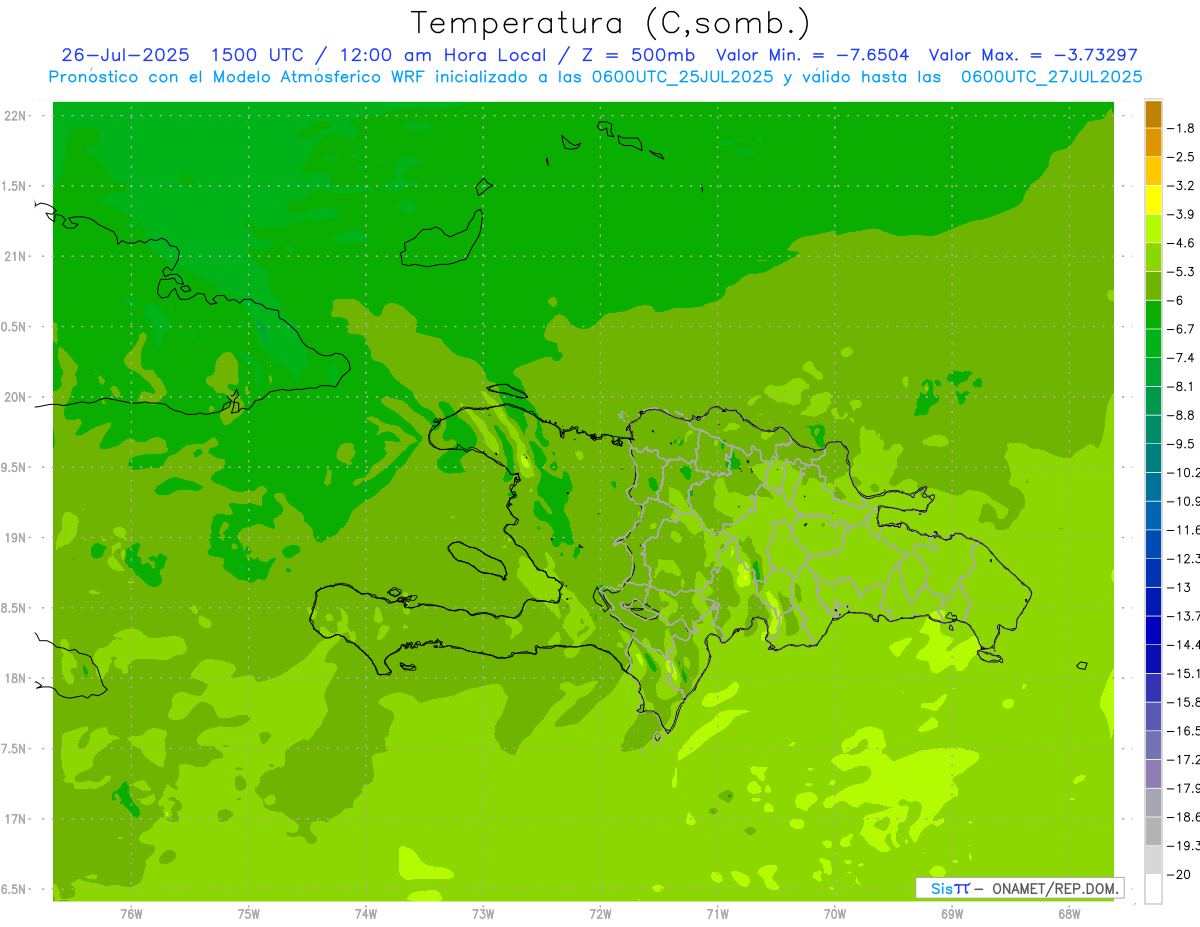Click the '-7.4' colorbar value
Viewport: 1200px width, 927px height.
click(x=1183, y=358)
